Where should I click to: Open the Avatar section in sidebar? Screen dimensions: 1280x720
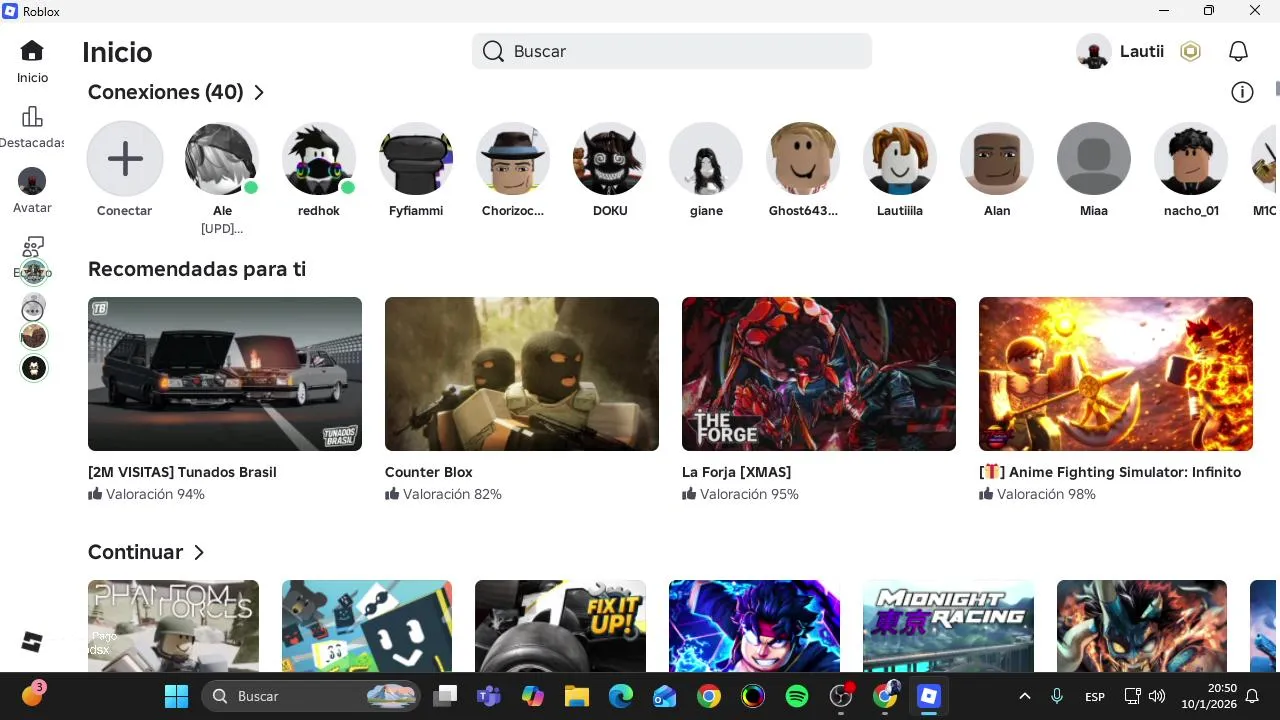tap(32, 190)
